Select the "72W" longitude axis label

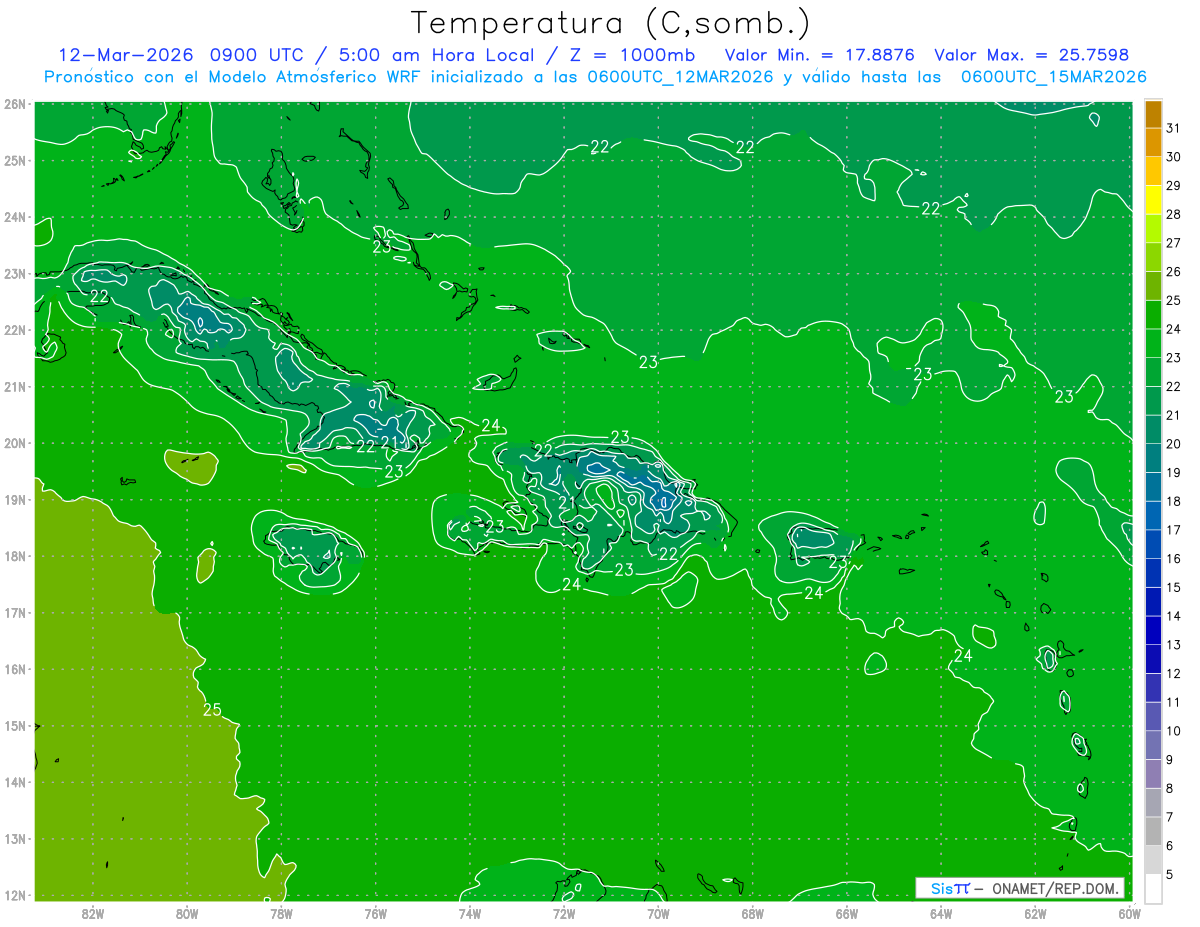coord(564,913)
